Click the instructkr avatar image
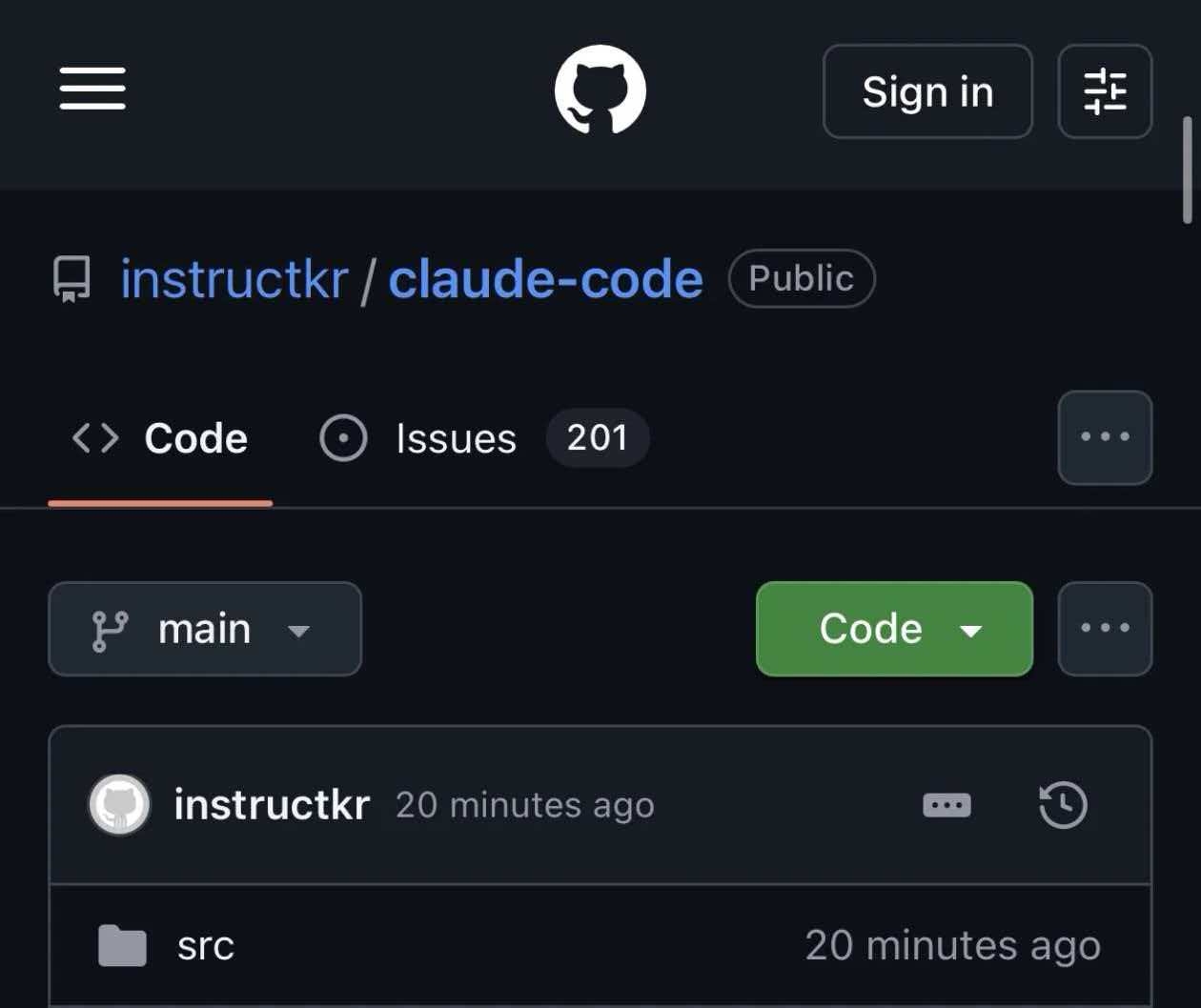Image resolution: width=1201 pixels, height=1008 pixels. (x=119, y=805)
